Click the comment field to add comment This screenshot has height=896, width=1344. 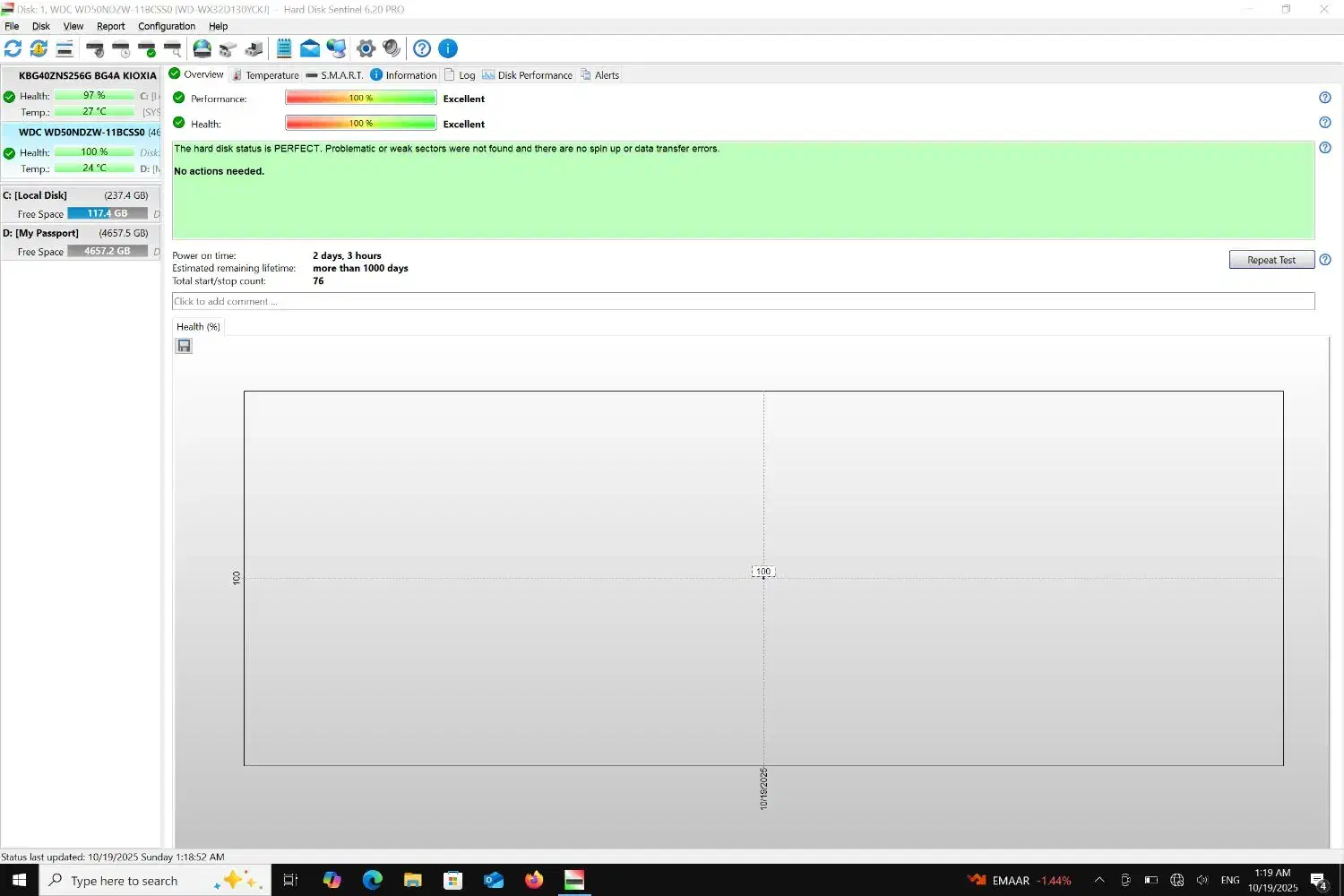click(x=742, y=301)
